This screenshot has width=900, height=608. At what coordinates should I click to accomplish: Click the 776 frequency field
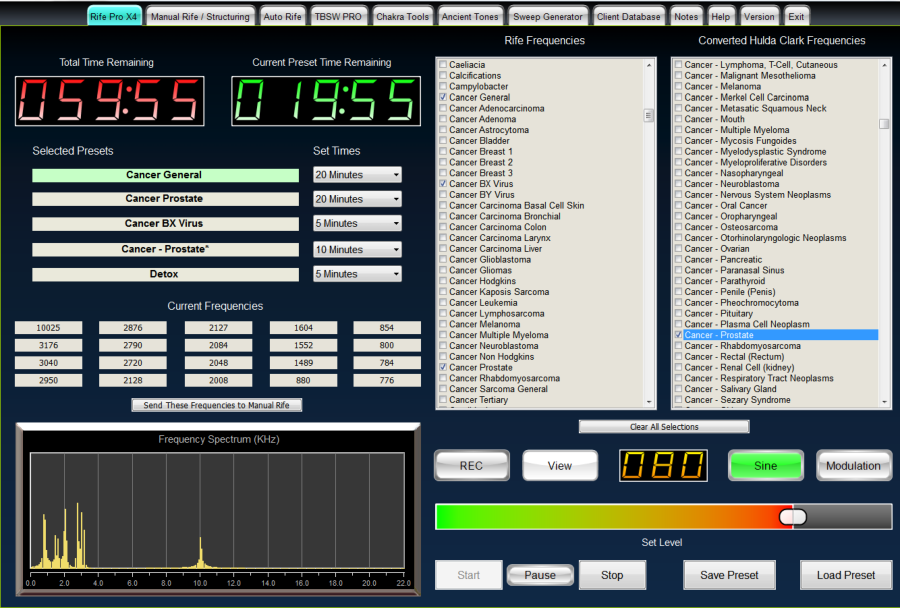pyautogui.click(x=386, y=380)
